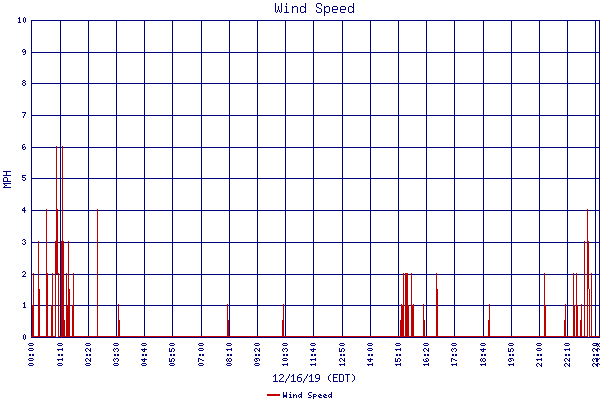Click the red Wind Speed legend line
Image resolution: width=600 pixels, height=400 pixels.
273,395
